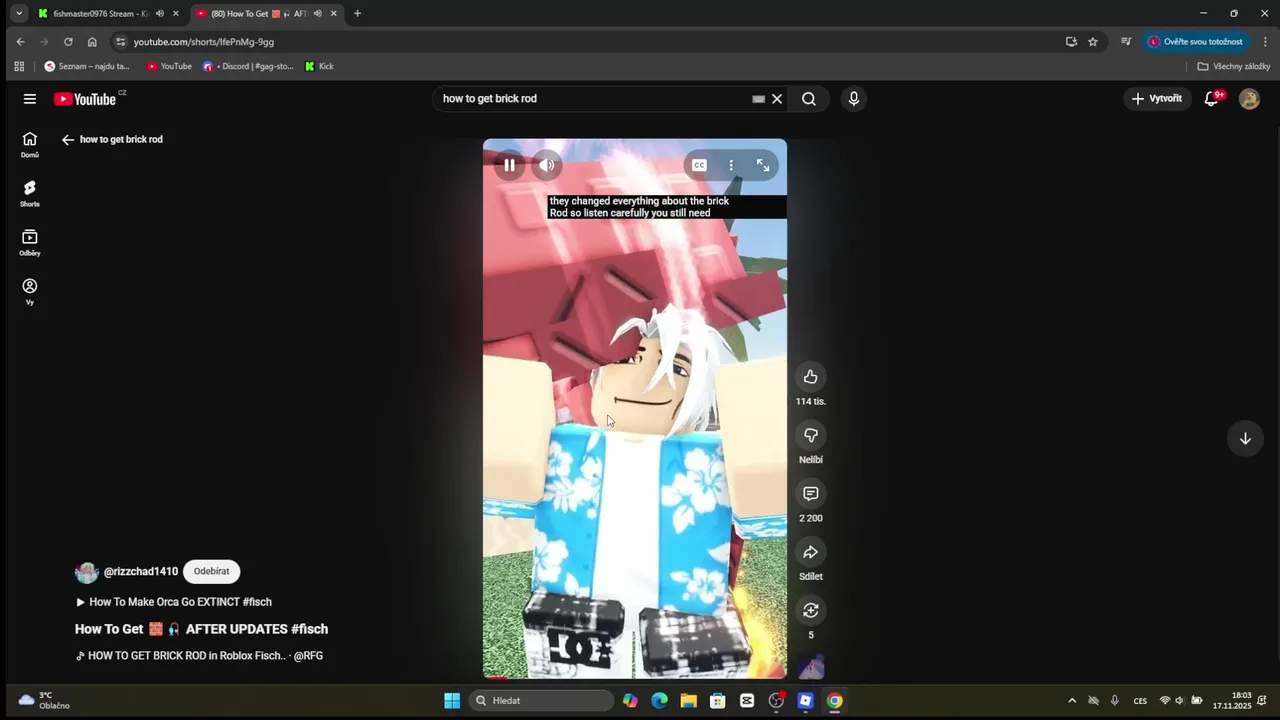
Task: Install app icon in address bar
Action: coord(1071,42)
